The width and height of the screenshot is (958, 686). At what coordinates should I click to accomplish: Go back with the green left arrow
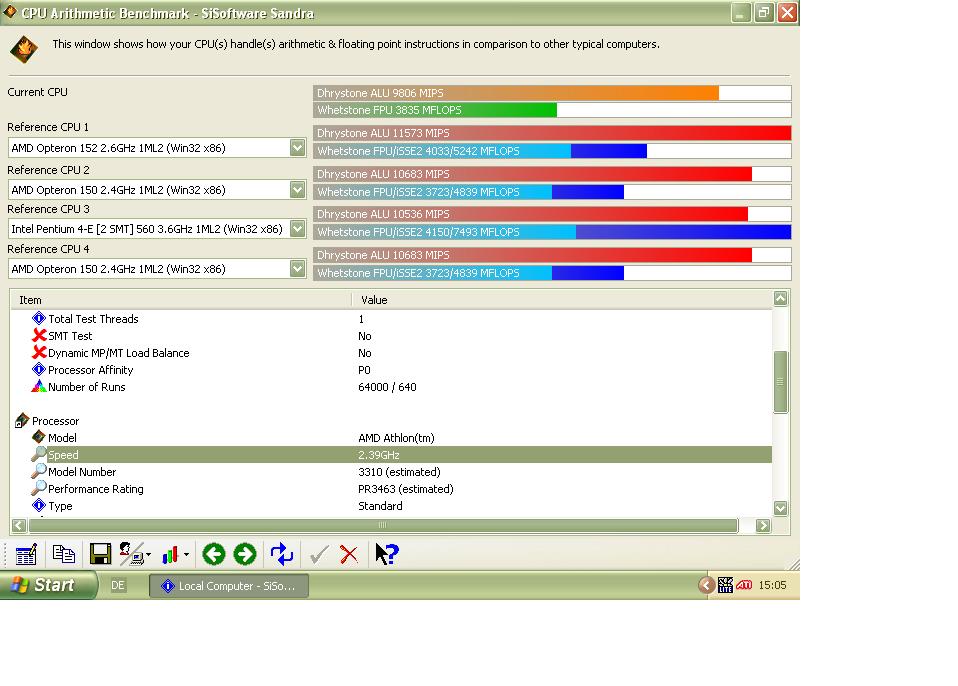pos(214,554)
